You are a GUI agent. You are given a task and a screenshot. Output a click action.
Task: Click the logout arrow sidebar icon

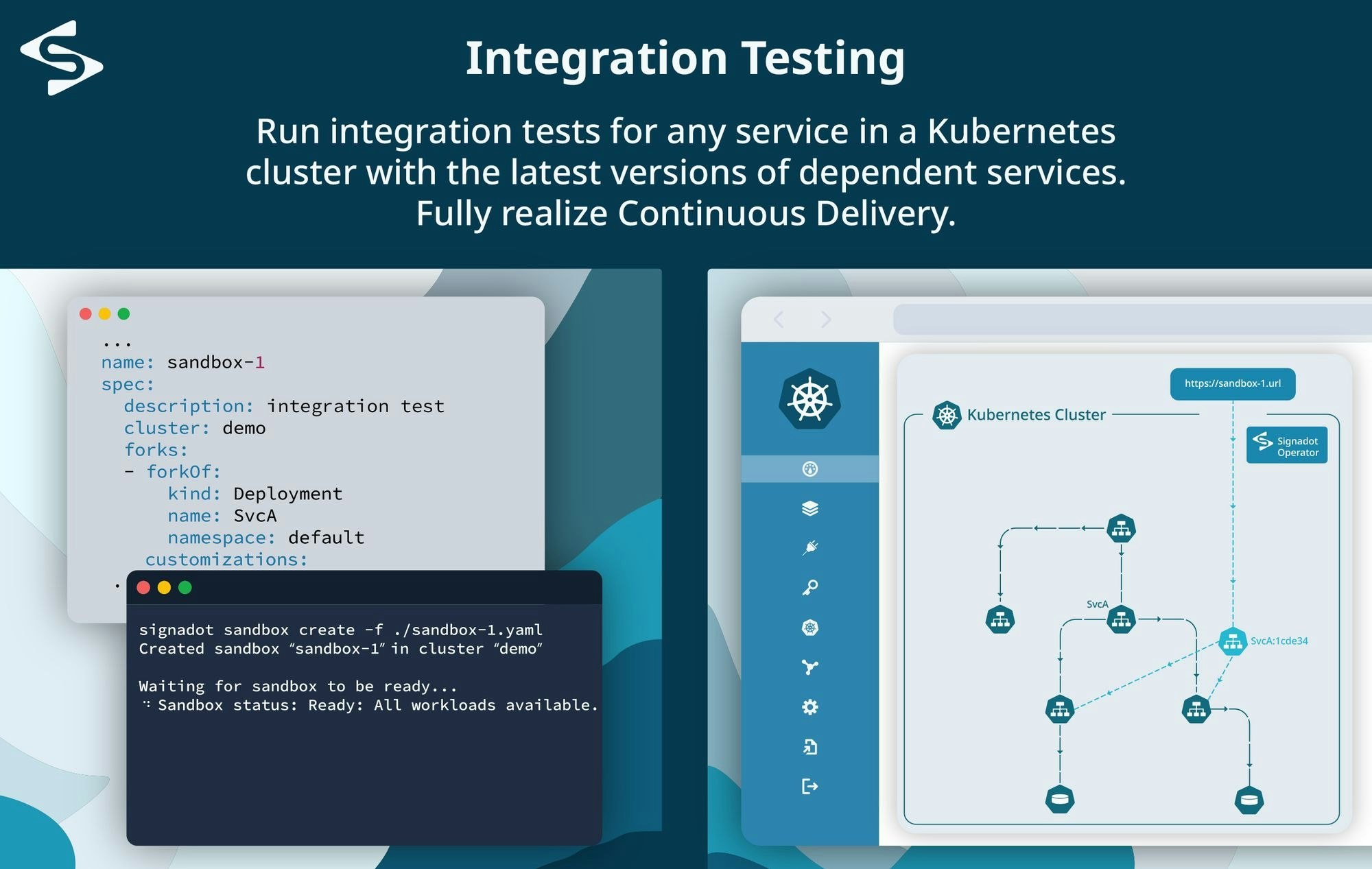(x=809, y=786)
